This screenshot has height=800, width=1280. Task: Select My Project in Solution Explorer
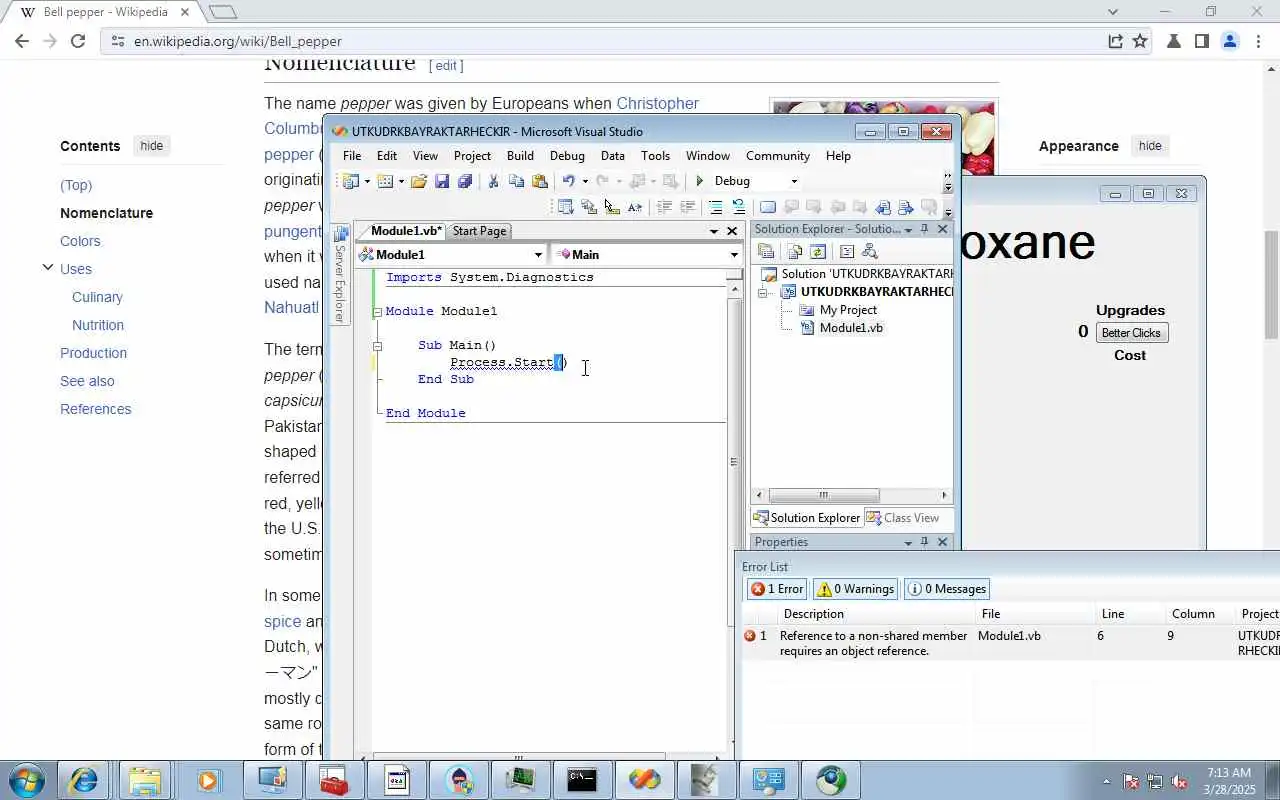pos(848,310)
